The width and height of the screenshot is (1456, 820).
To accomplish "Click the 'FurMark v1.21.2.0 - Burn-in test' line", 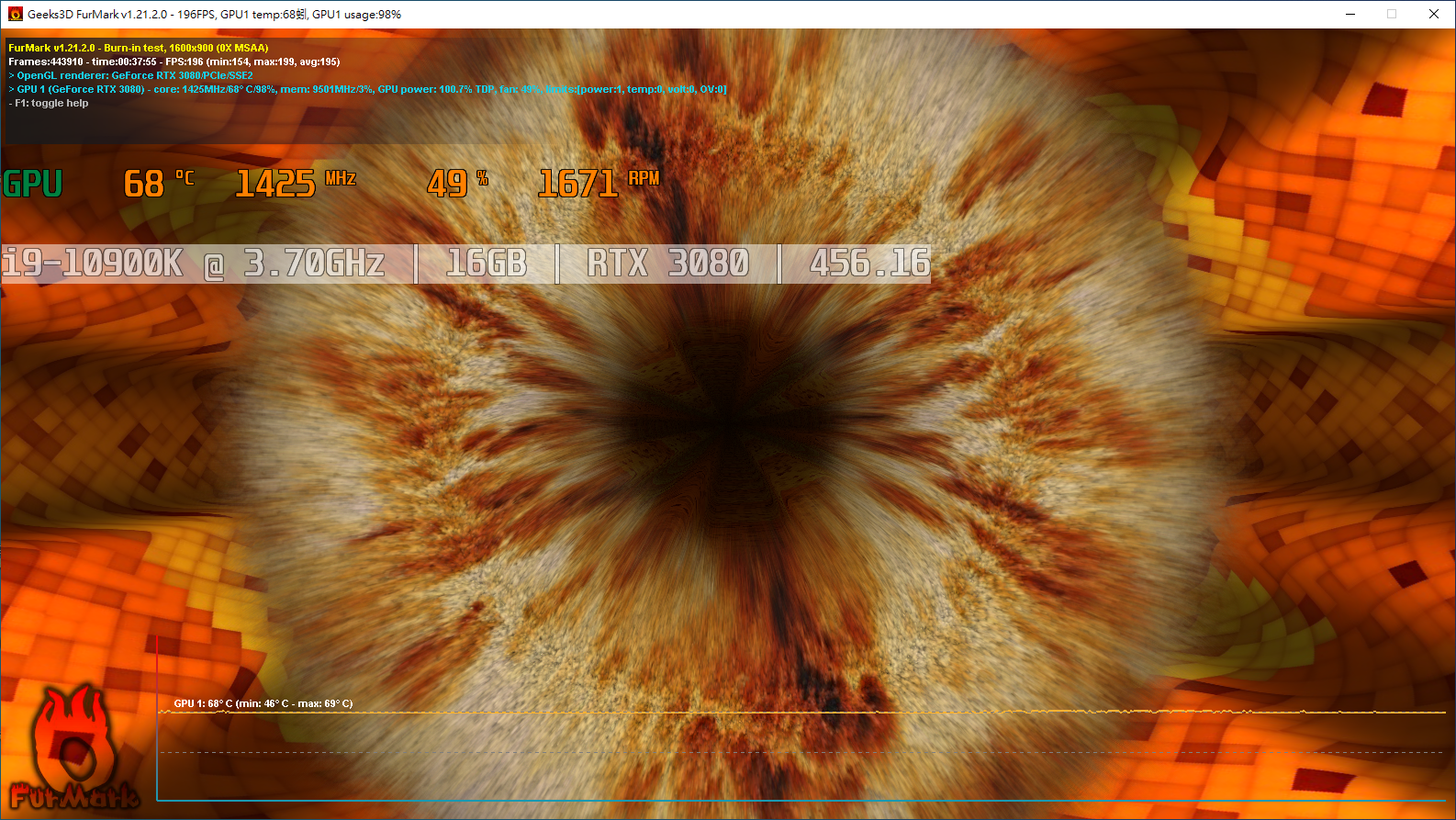I will coord(139,48).
